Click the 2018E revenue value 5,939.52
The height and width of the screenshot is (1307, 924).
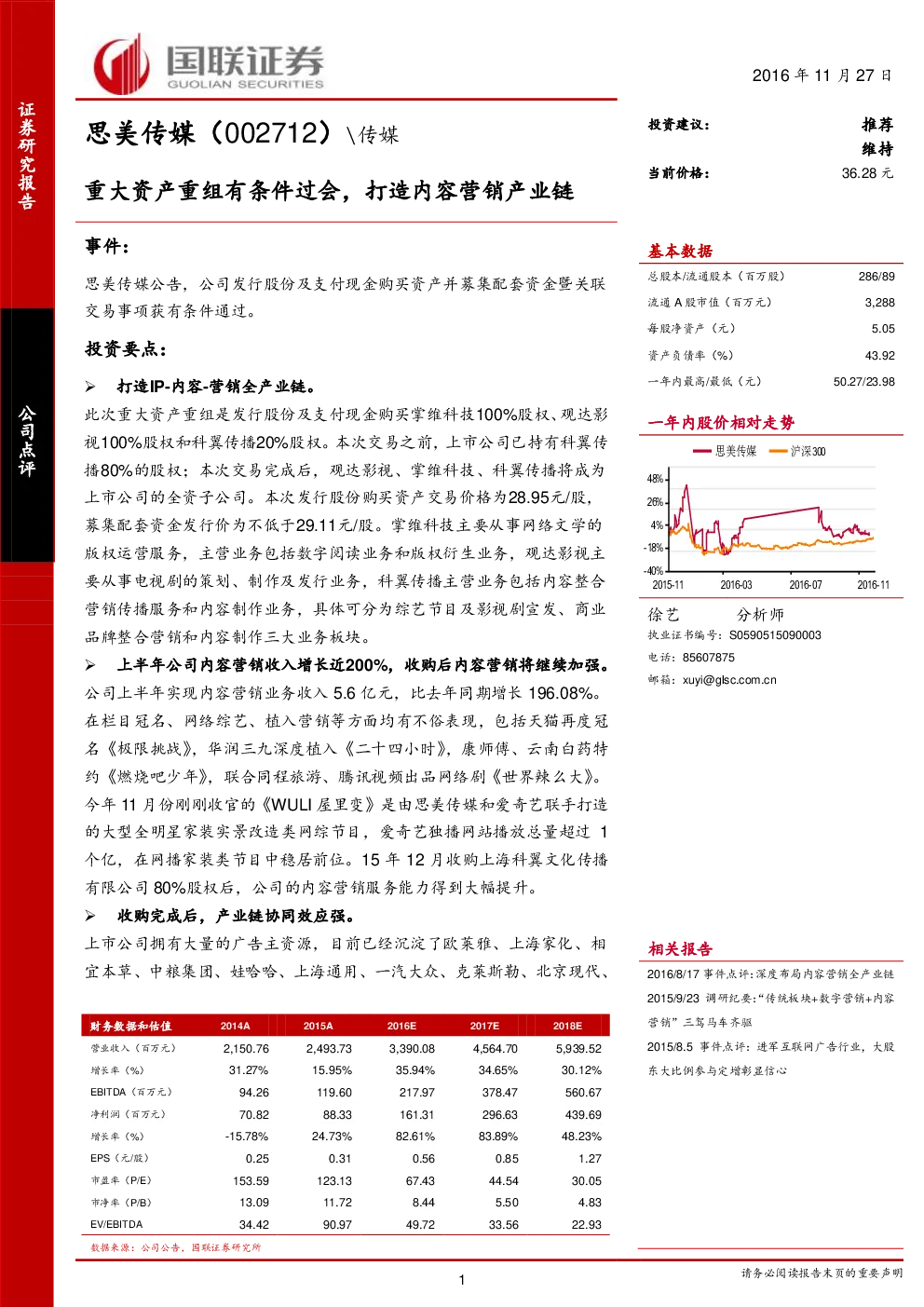(578, 1049)
